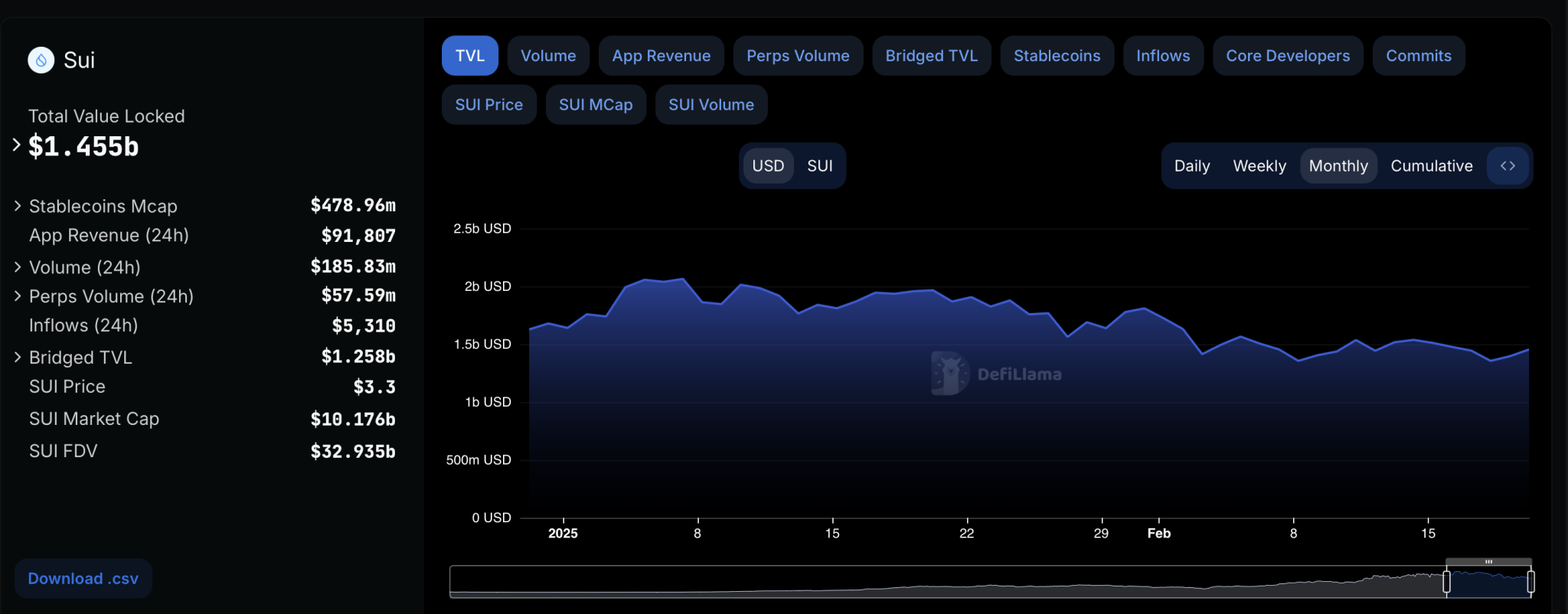Click the right range slider handle
The height and width of the screenshot is (614, 1568).
click(x=1530, y=582)
